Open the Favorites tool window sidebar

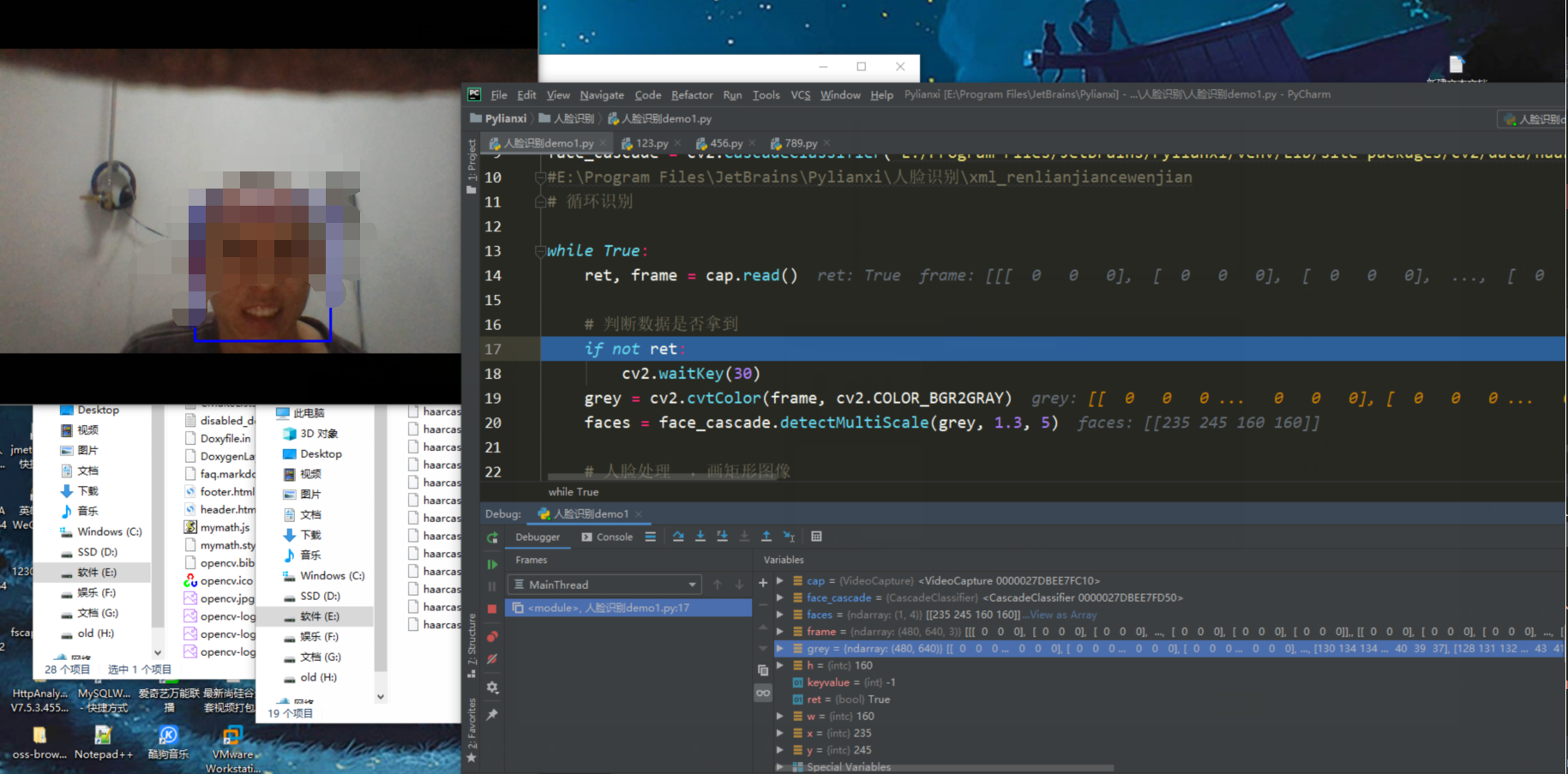pyautogui.click(x=472, y=730)
